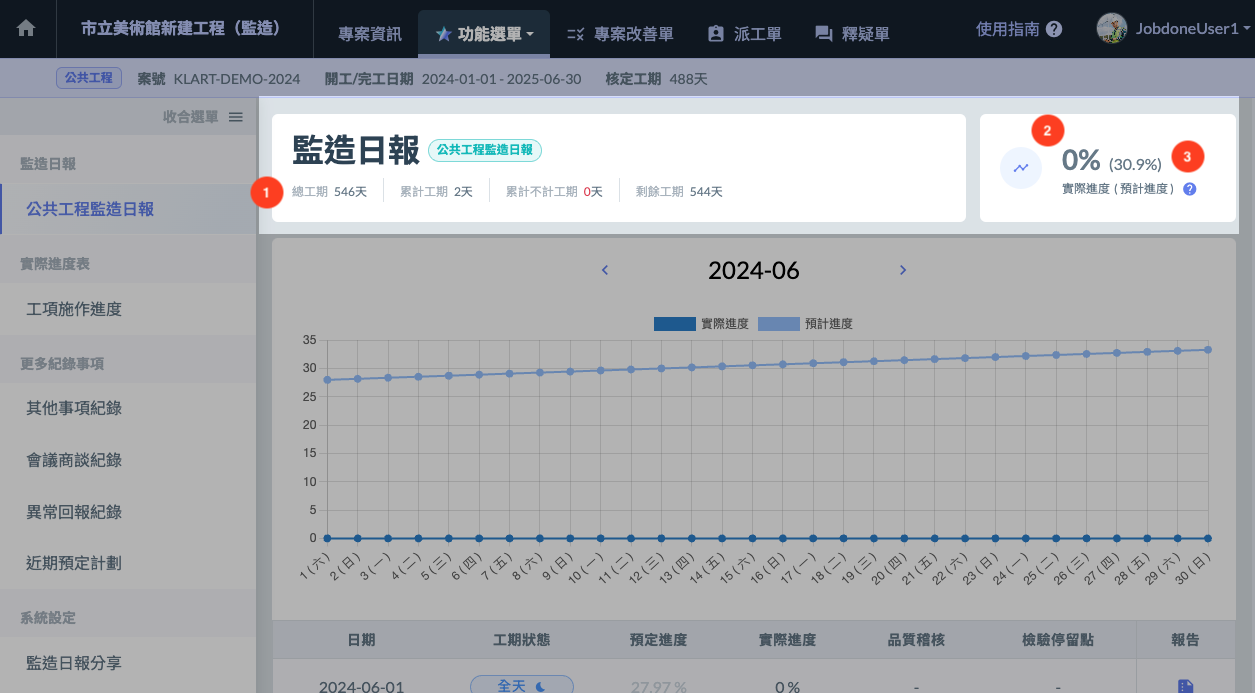Click the 市立美術館新建工程 project title
The width and height of the screenshot is (1255, 693).
(181, 29)
